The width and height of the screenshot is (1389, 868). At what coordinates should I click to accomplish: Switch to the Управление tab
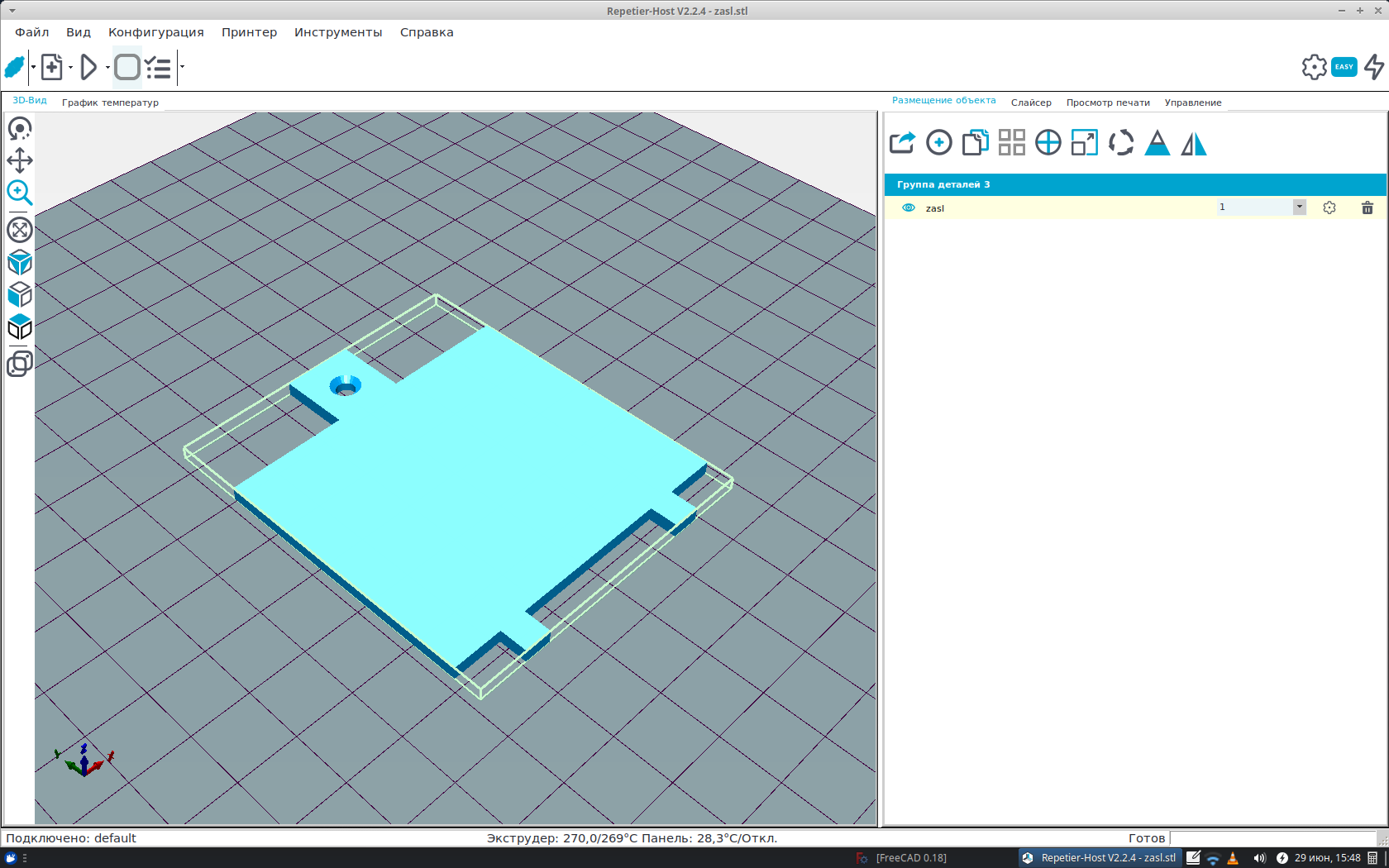[1193, 103]
